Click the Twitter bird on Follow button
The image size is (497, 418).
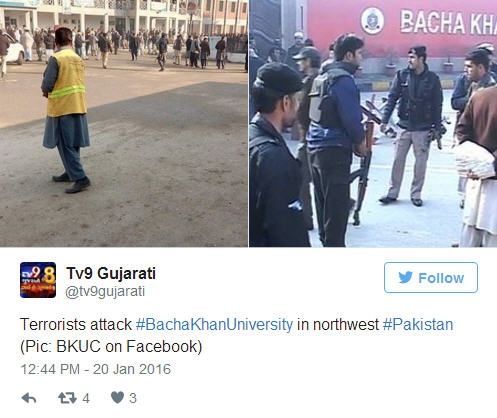click(x=405, y=277)
